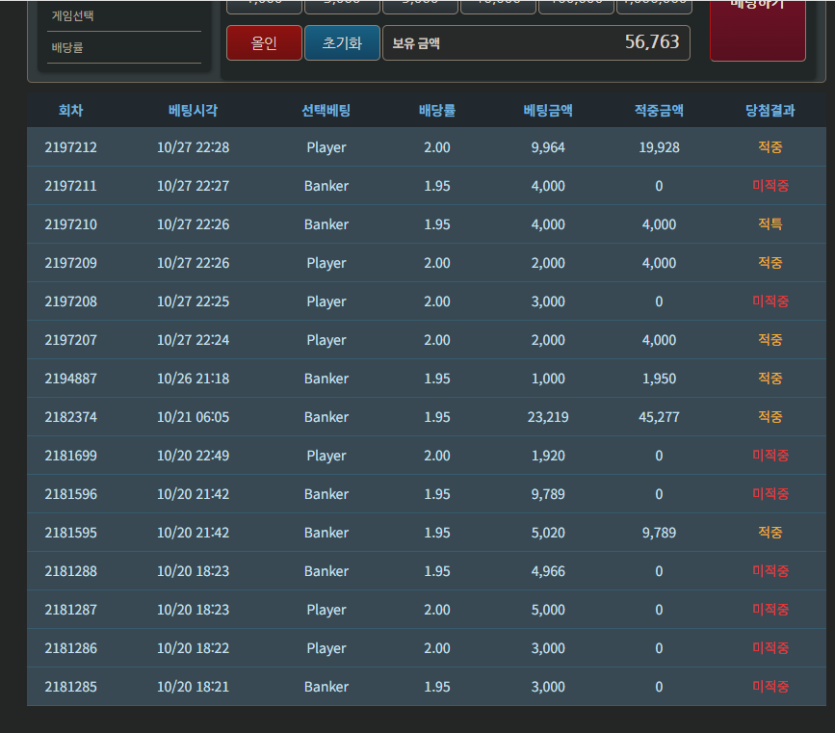The image size is (835, 733).
Task: Click the 적중금액 column header
Action: point(659,110)
